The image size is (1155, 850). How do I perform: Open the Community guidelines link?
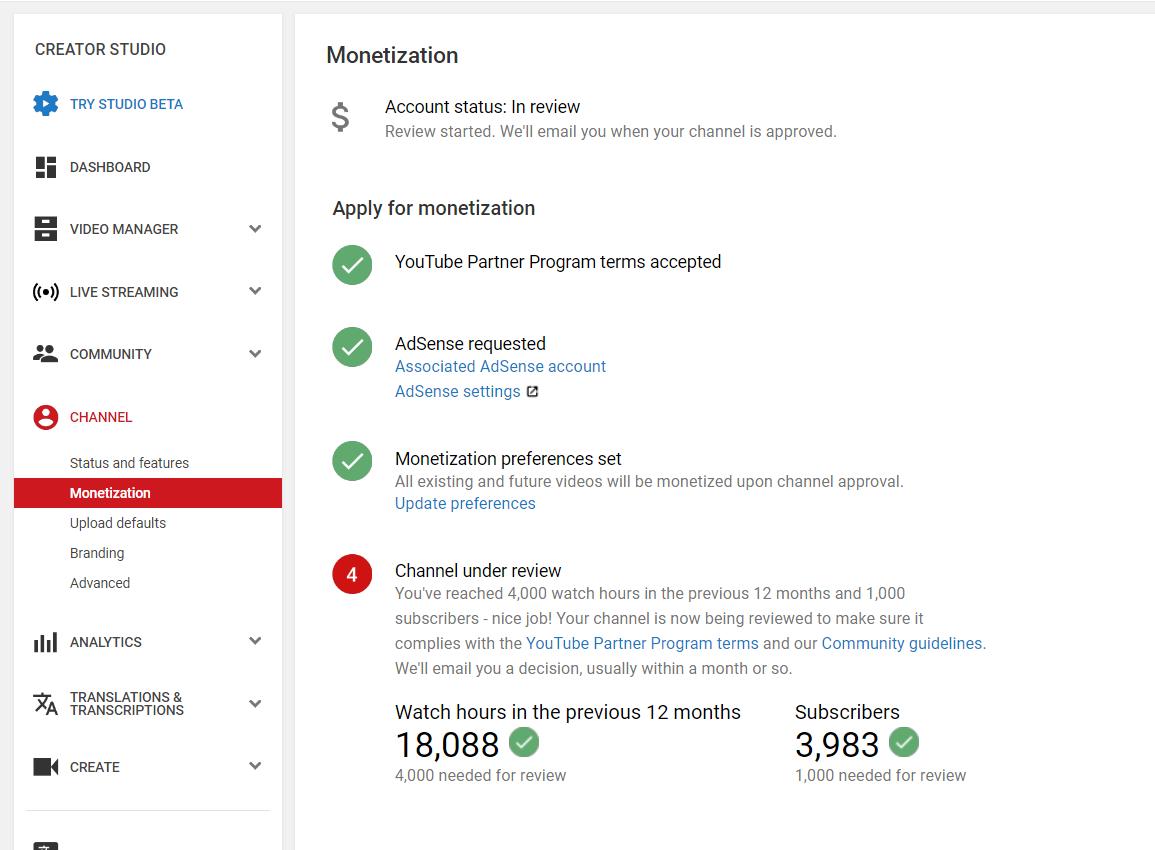click(x=902, y=644)
